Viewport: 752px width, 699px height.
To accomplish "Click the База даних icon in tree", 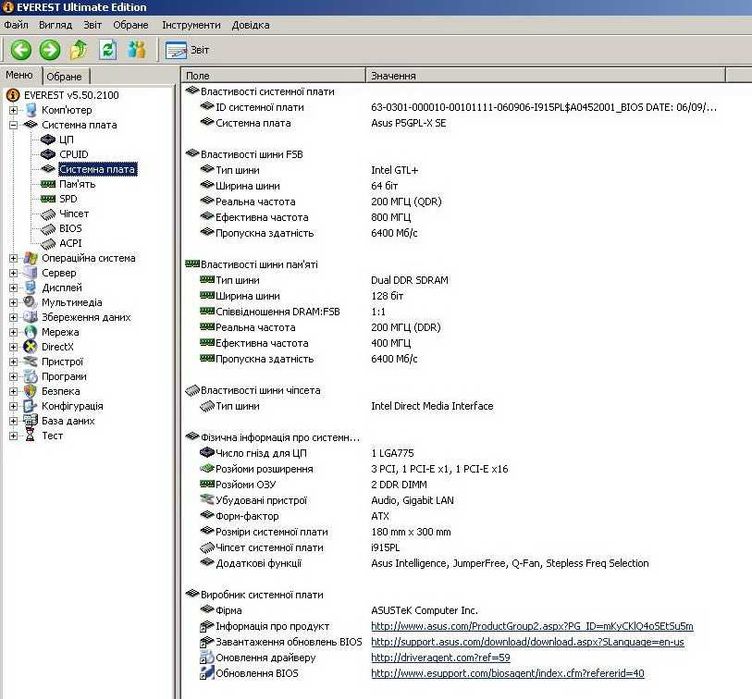I will point(31,421).
